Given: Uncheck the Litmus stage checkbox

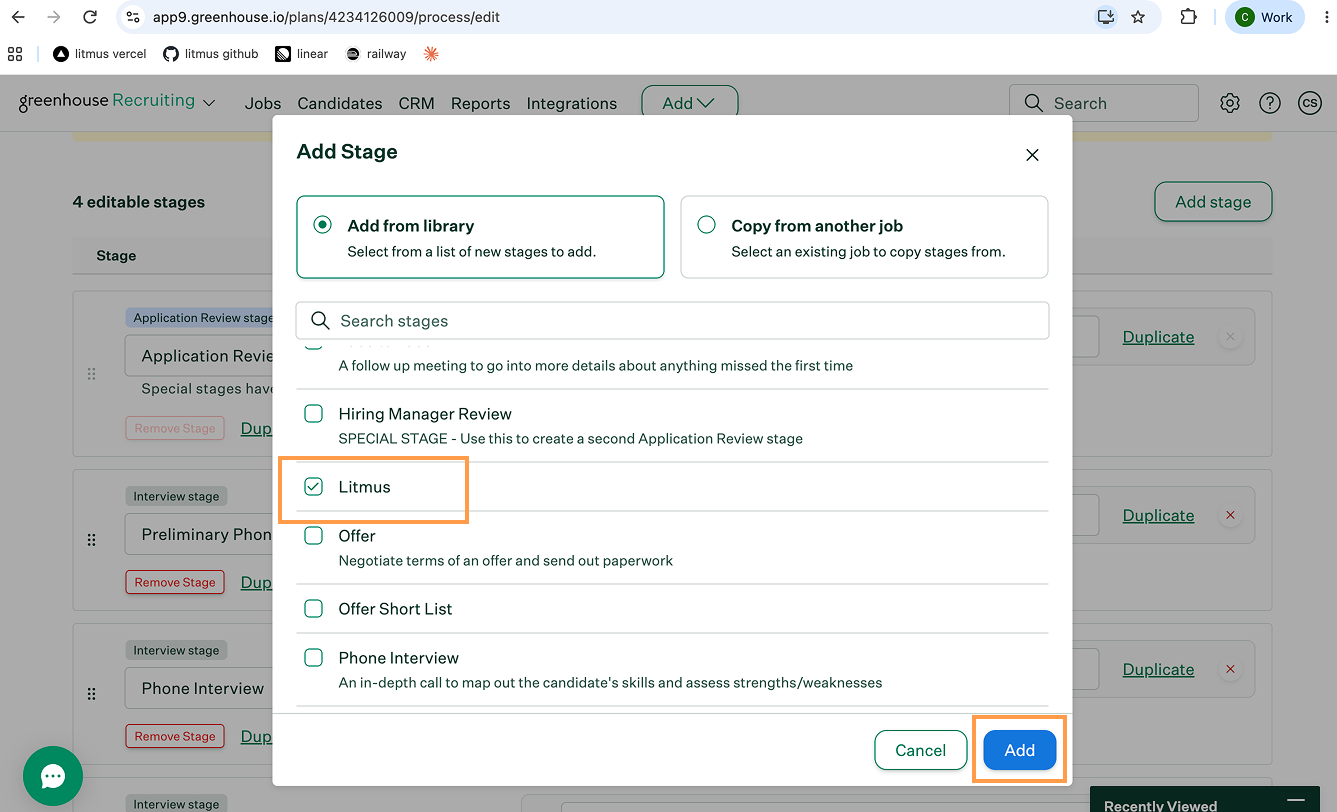Looking at the screenshot, I should [x=314, y=487].
